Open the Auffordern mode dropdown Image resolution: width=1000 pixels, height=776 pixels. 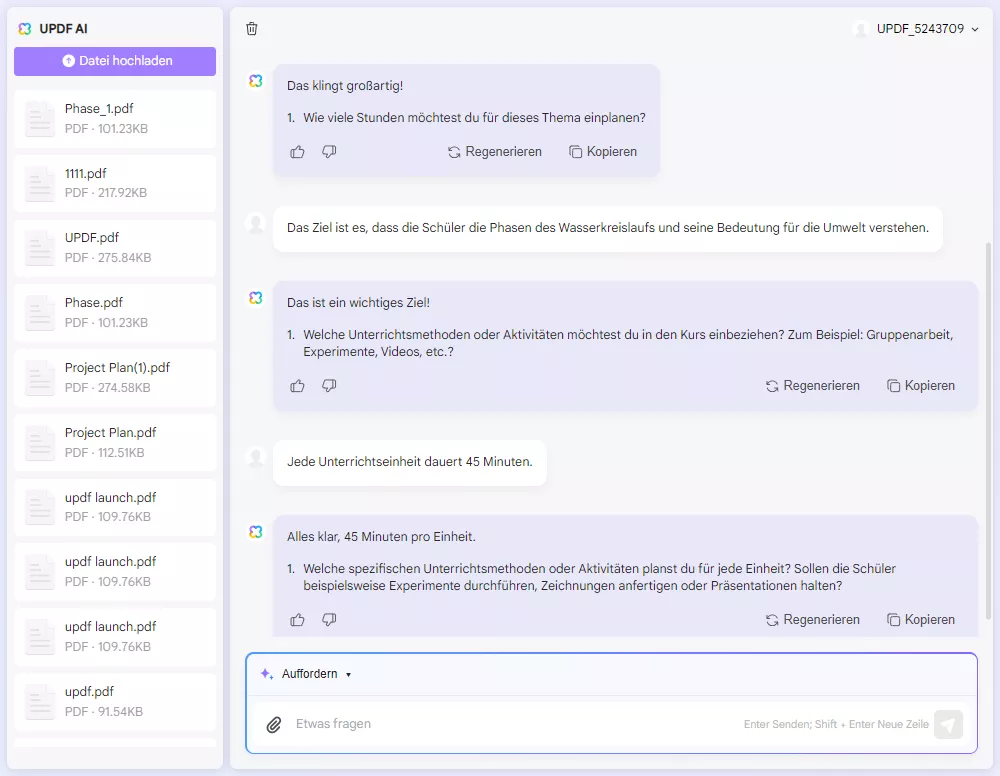(307, 674)
